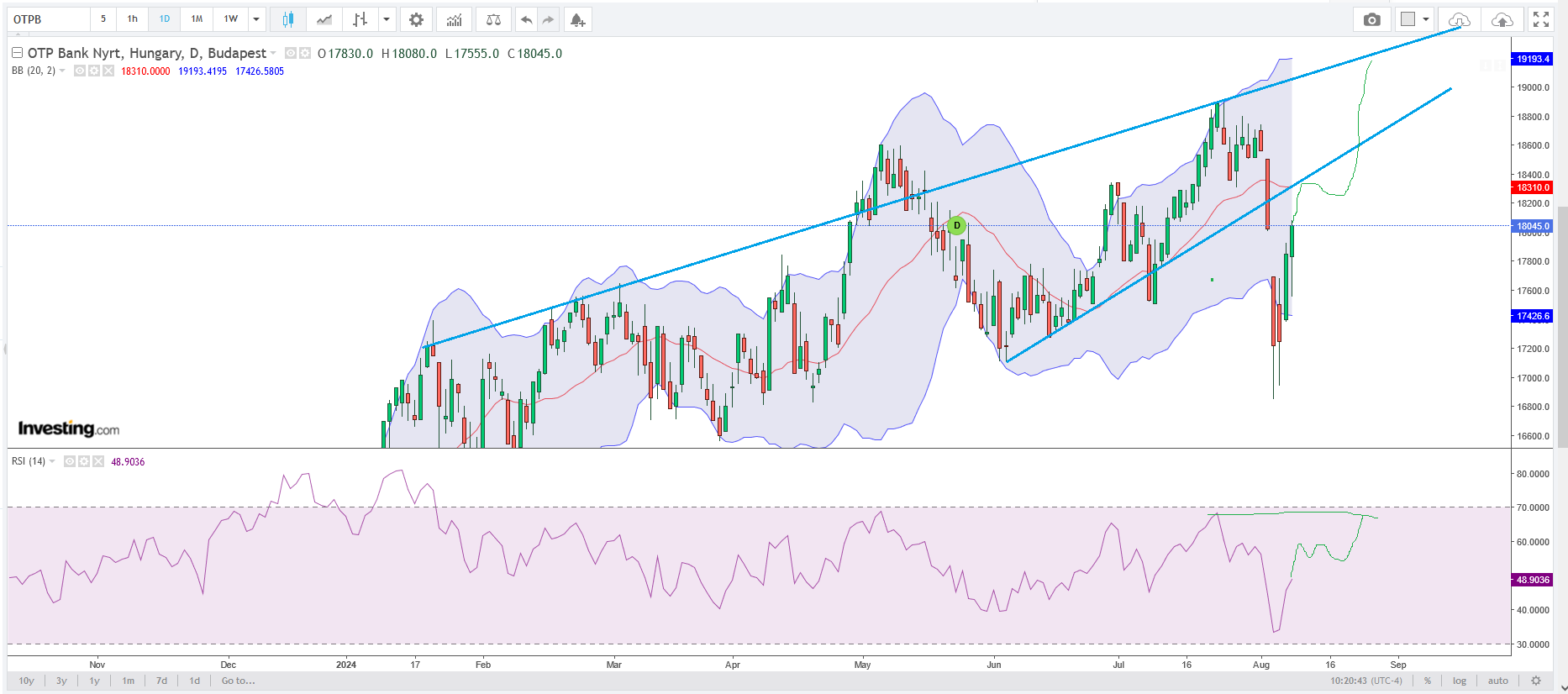Open the indicators list
The width and height of the screenshot is (1568, 694).
point(454,19)
